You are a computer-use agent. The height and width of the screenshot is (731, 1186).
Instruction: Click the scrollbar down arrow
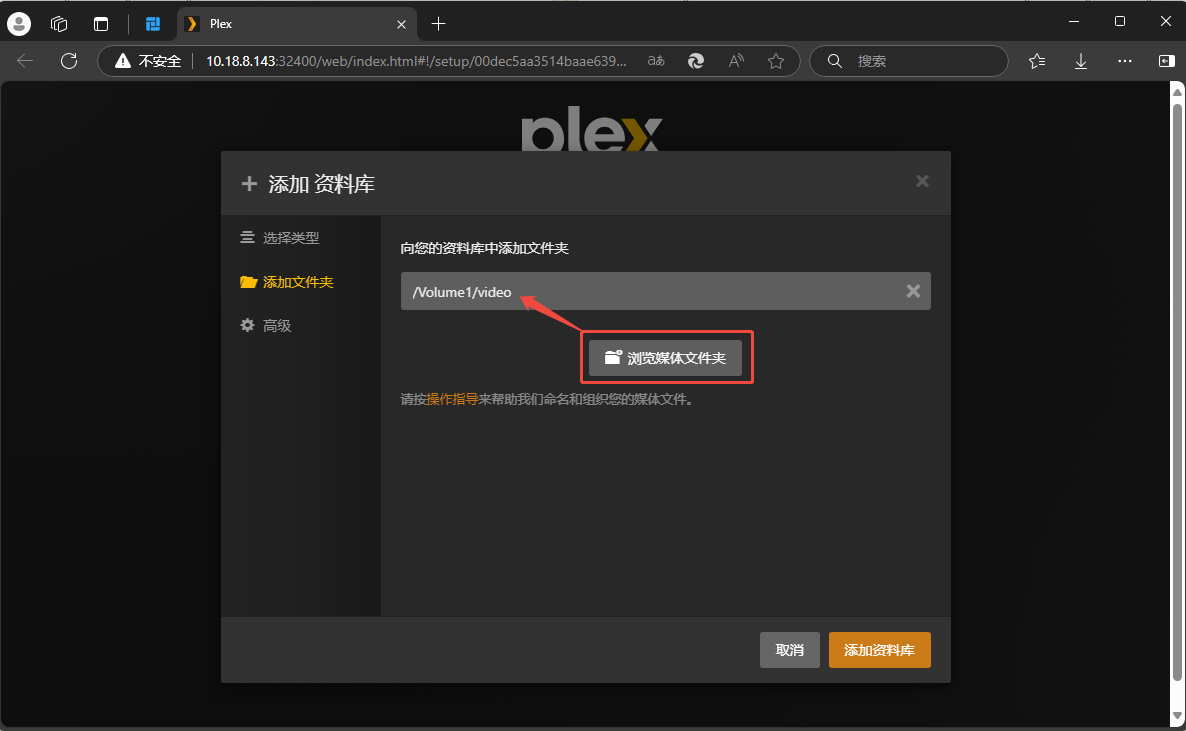pyautogui.click(x=1177, y=715)
